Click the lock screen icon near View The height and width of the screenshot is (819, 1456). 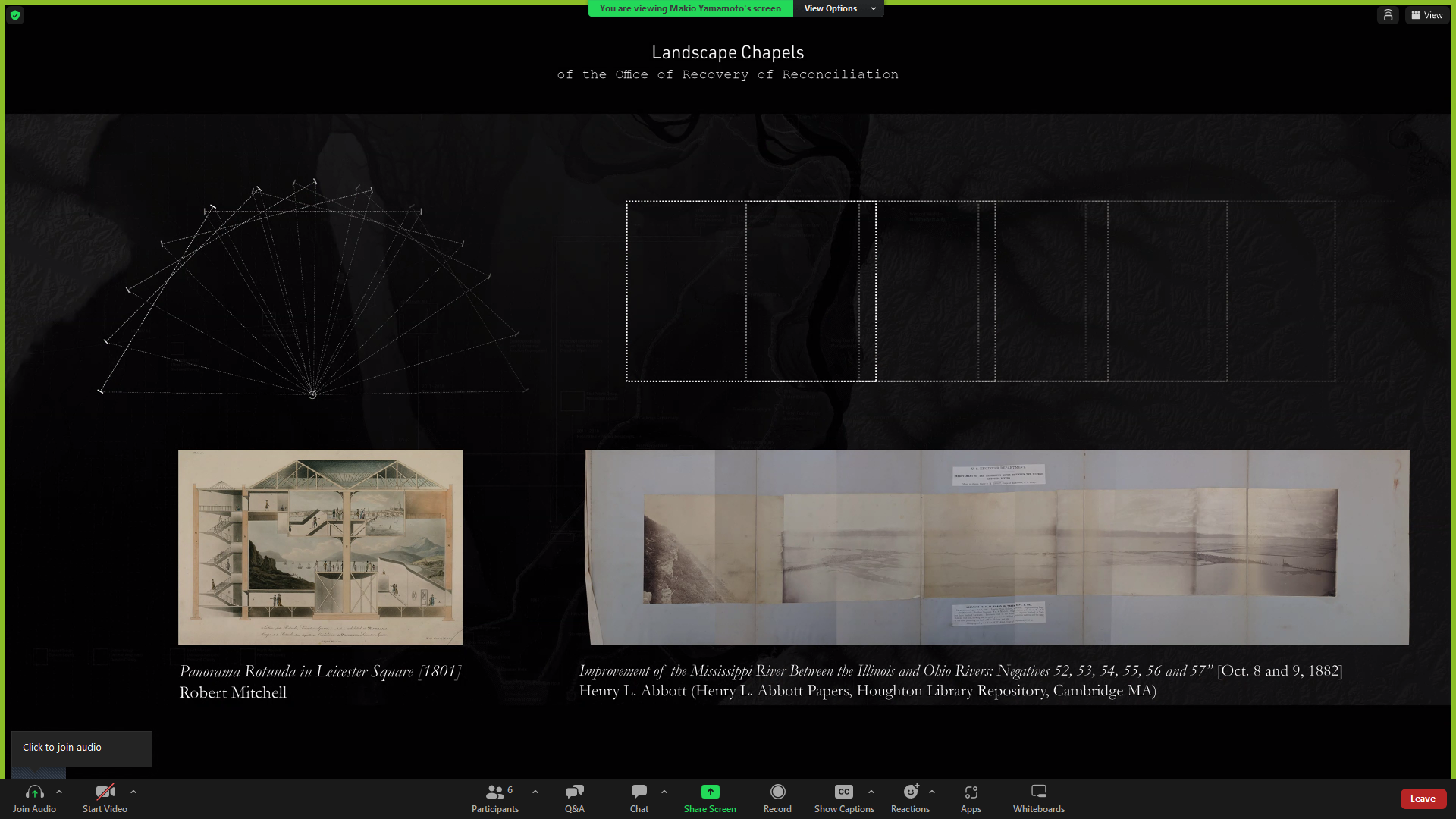click(x=1388, y=15)
